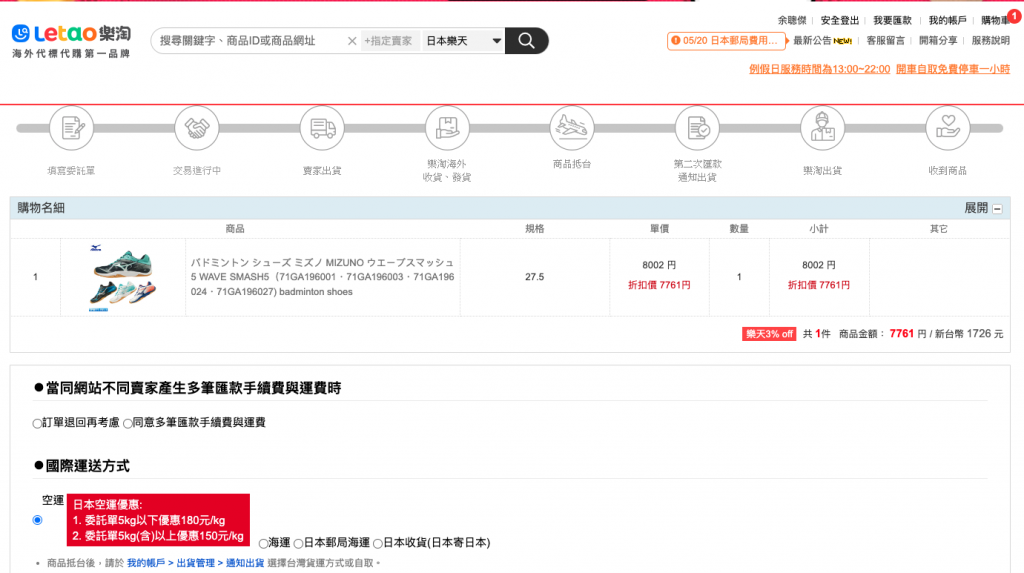Click the 填寫委託單 step icon

click(71, 128)
